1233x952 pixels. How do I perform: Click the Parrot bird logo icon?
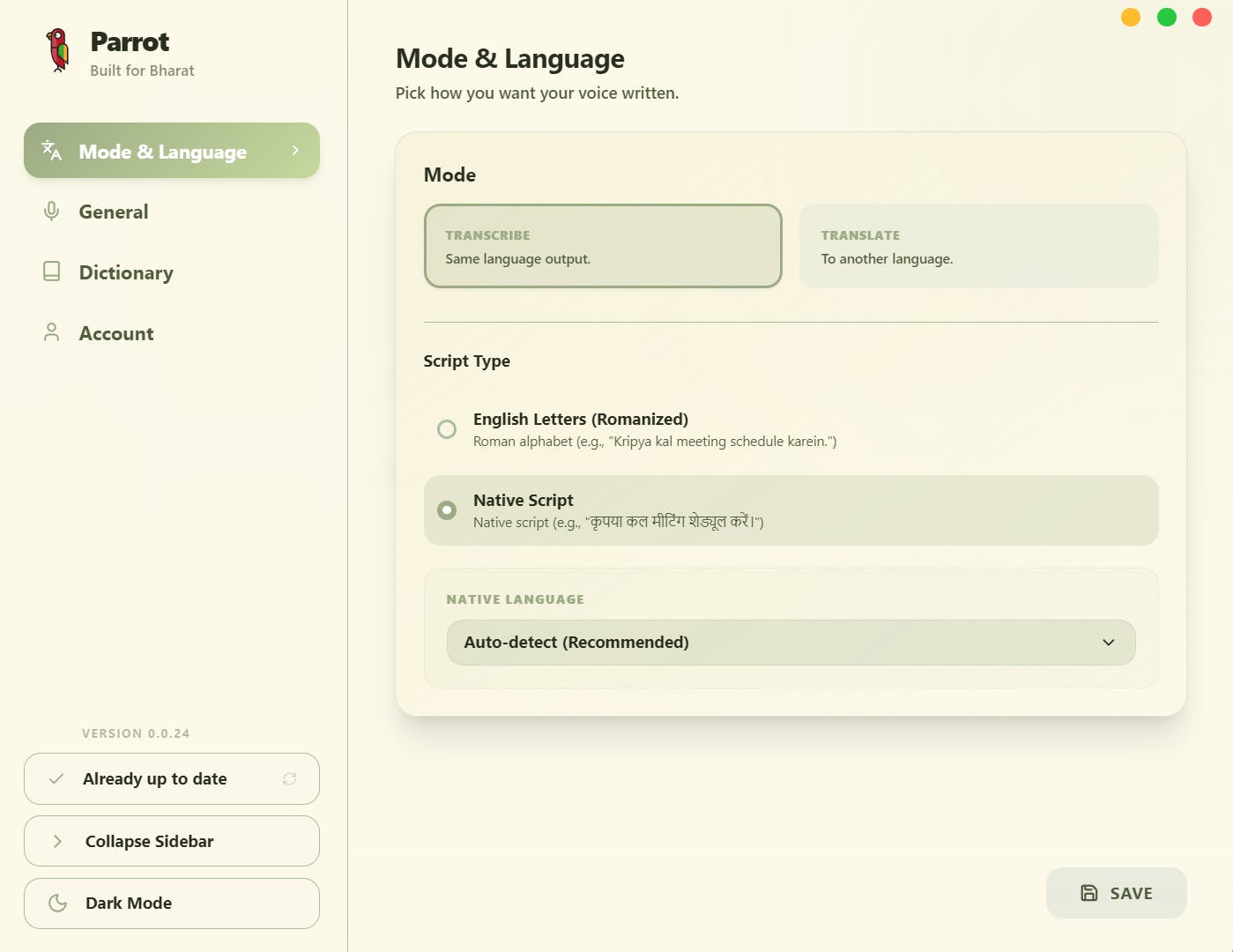(58, 50)
